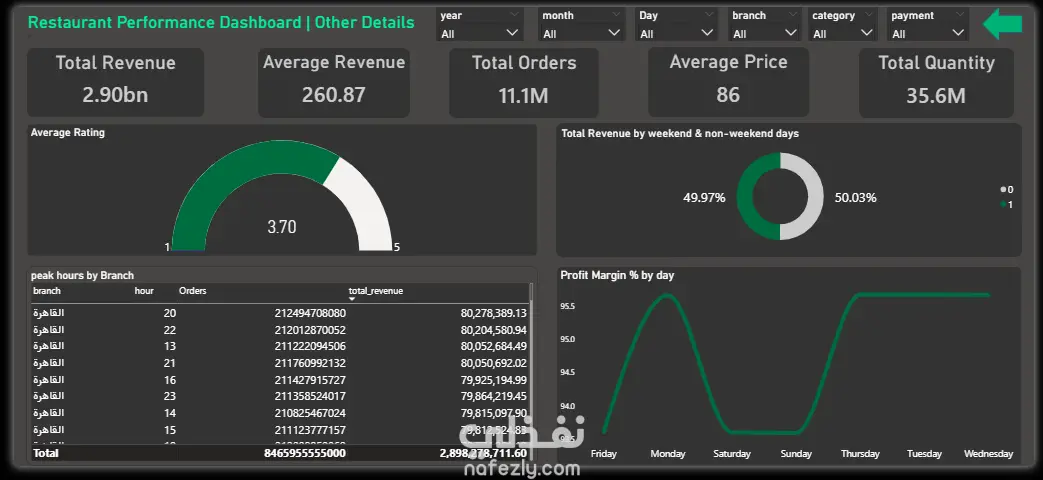The image size is (1043, 480).
Task: Sort table by Orders column header
Action: [192, 291]
